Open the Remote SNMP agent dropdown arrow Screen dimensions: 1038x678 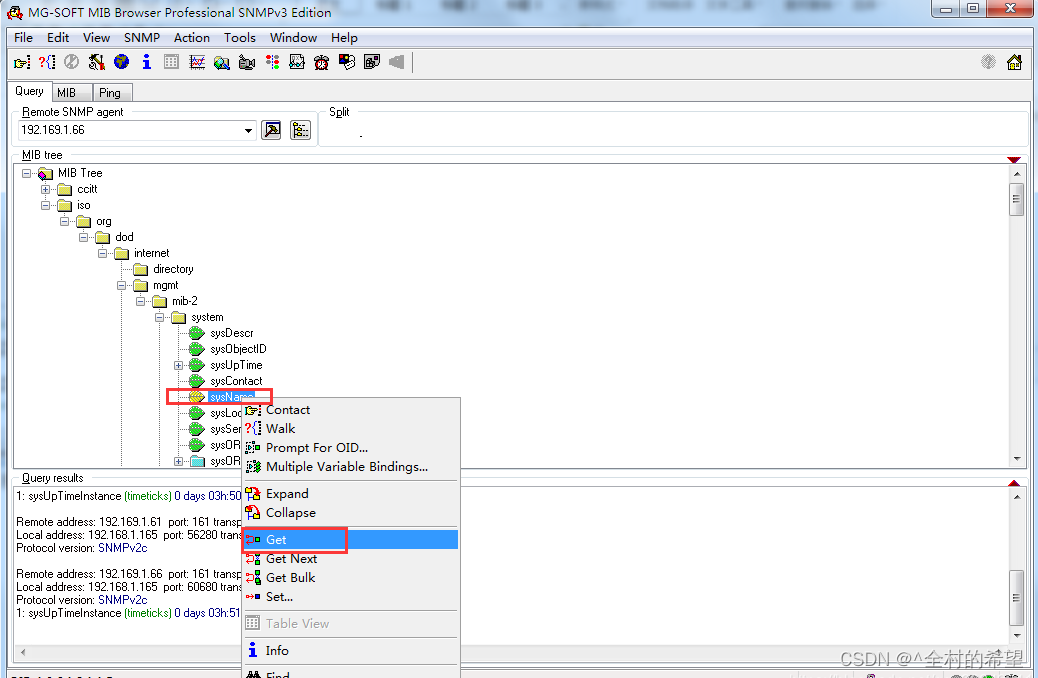pyautogui.click(x=248, y=130)
